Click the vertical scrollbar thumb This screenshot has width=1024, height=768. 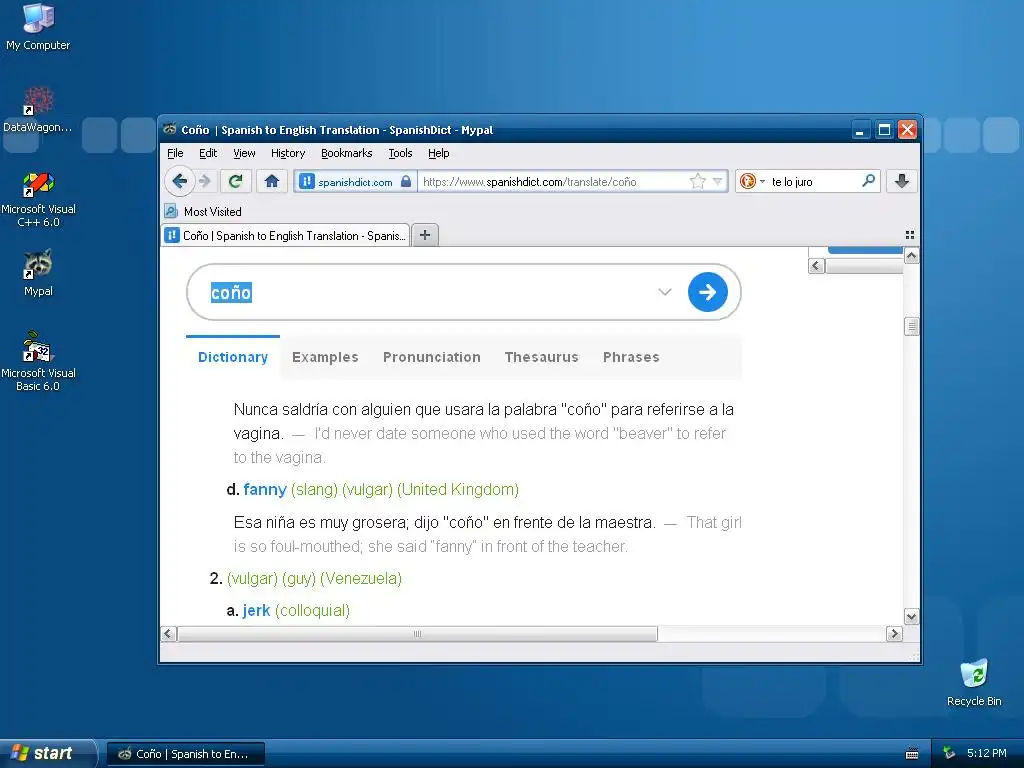[x=912, y=326]
